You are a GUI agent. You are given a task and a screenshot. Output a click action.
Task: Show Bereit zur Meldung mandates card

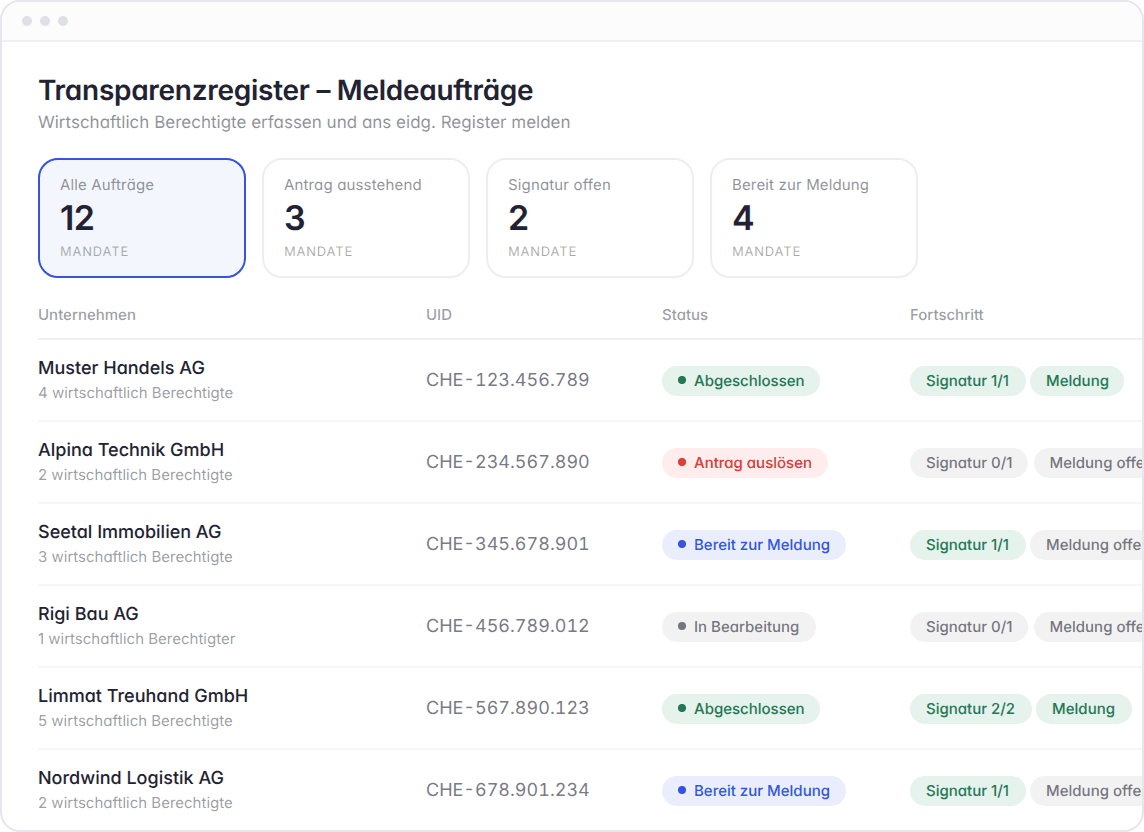(x=813, y=217)
